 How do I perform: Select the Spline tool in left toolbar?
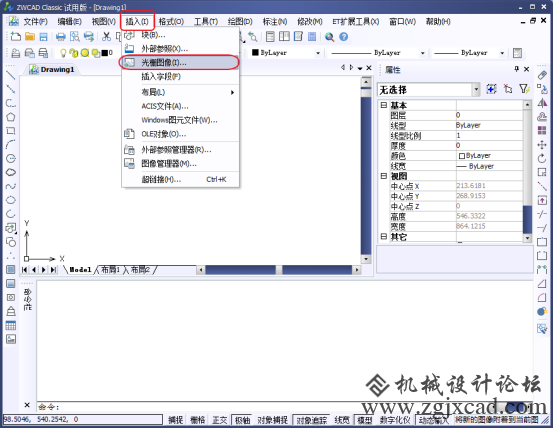click(x=11, y=186)
